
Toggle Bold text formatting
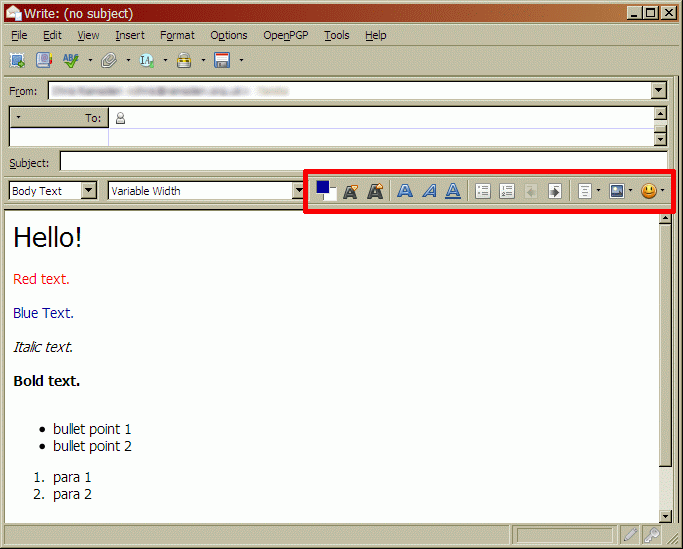point(405,191)
